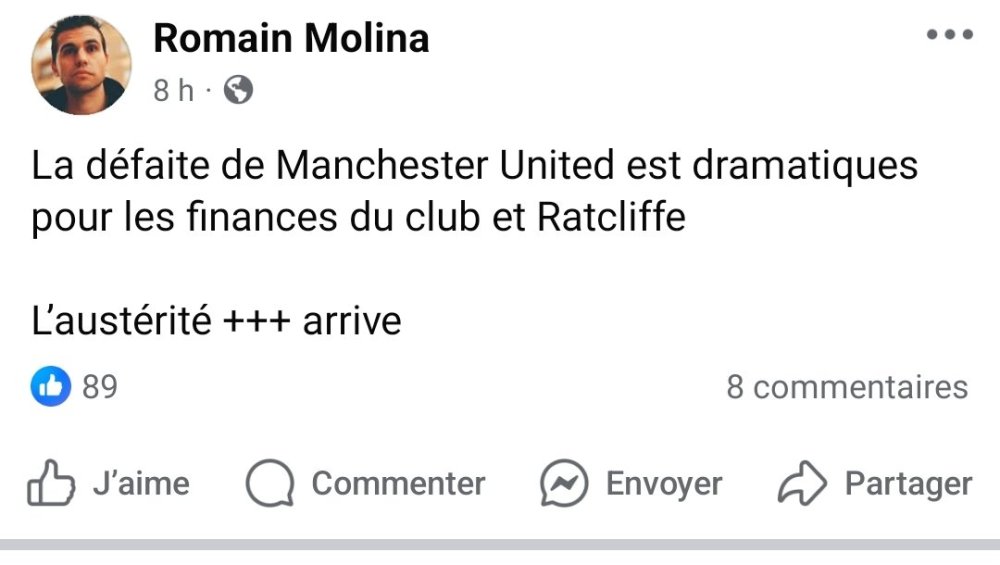
Task: Click the 'La défaite de Manchester United' line
Action: (474, 165)
